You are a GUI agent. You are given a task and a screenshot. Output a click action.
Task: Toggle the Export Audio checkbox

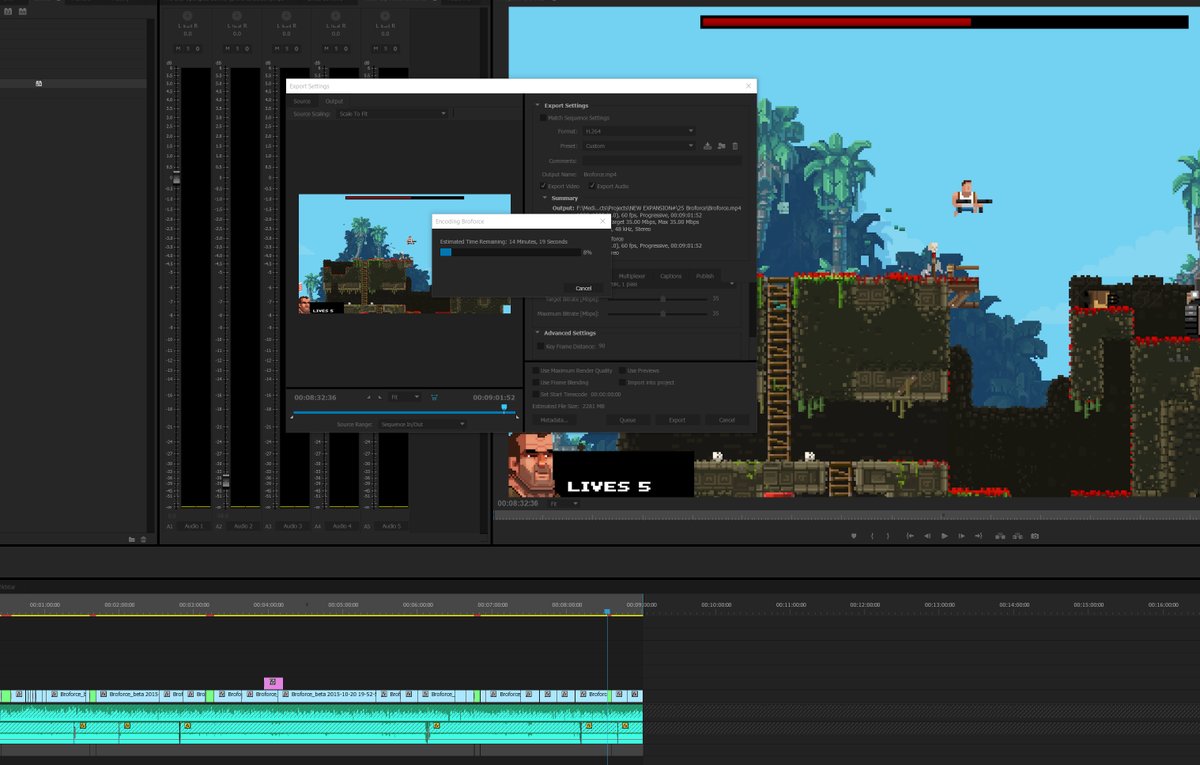[x=592, y=186]
